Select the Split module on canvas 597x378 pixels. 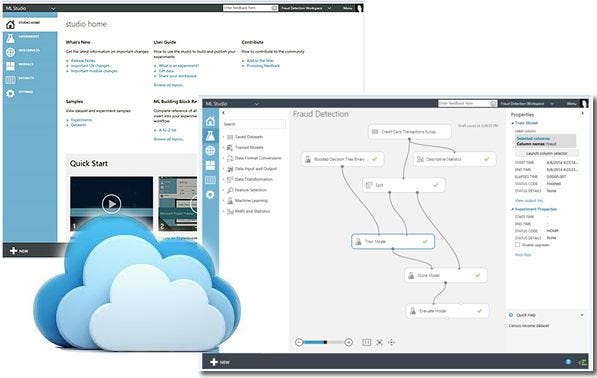[404, 185]
